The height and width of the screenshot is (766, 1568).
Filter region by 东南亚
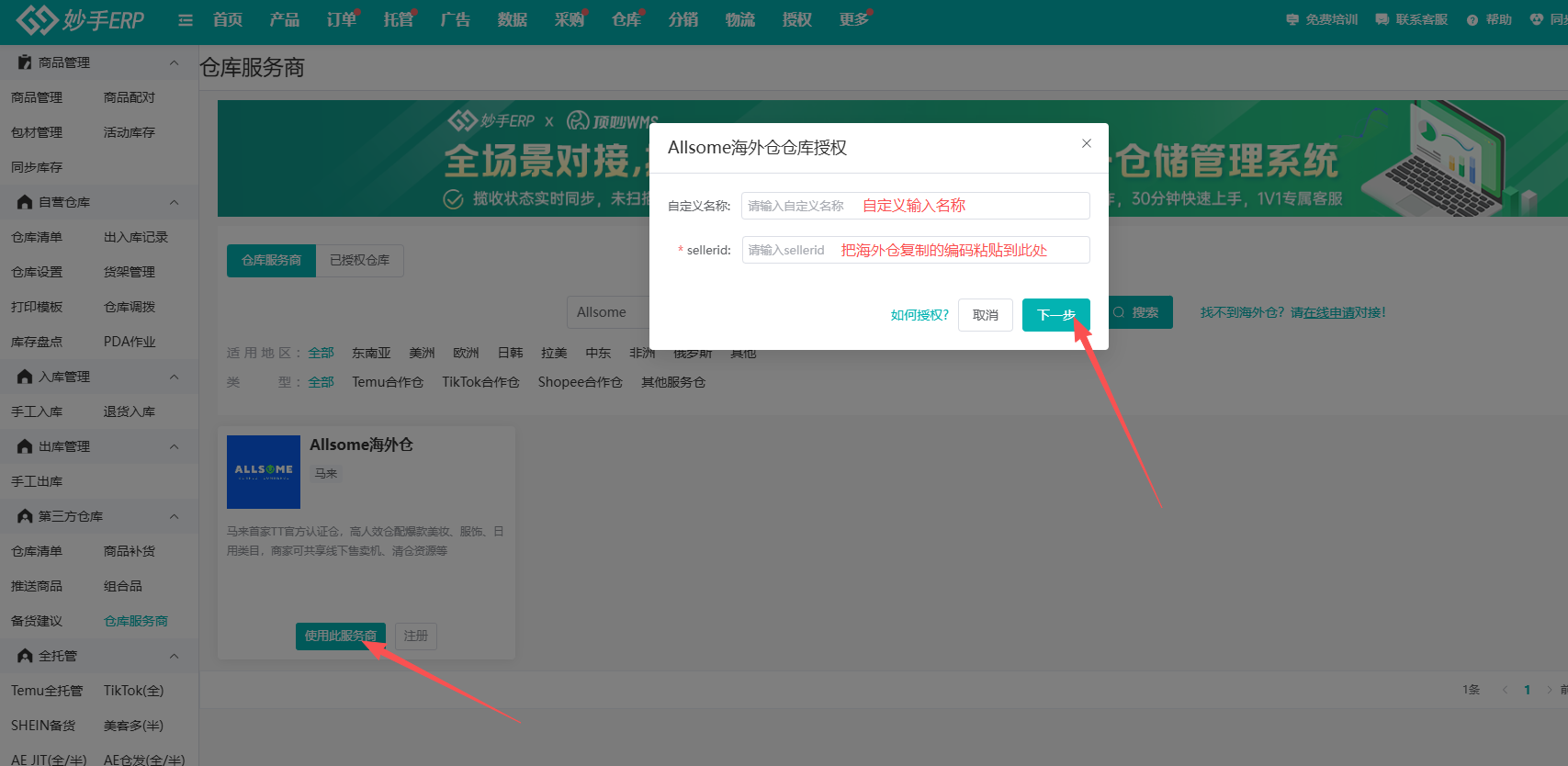[x=371, y=353]
